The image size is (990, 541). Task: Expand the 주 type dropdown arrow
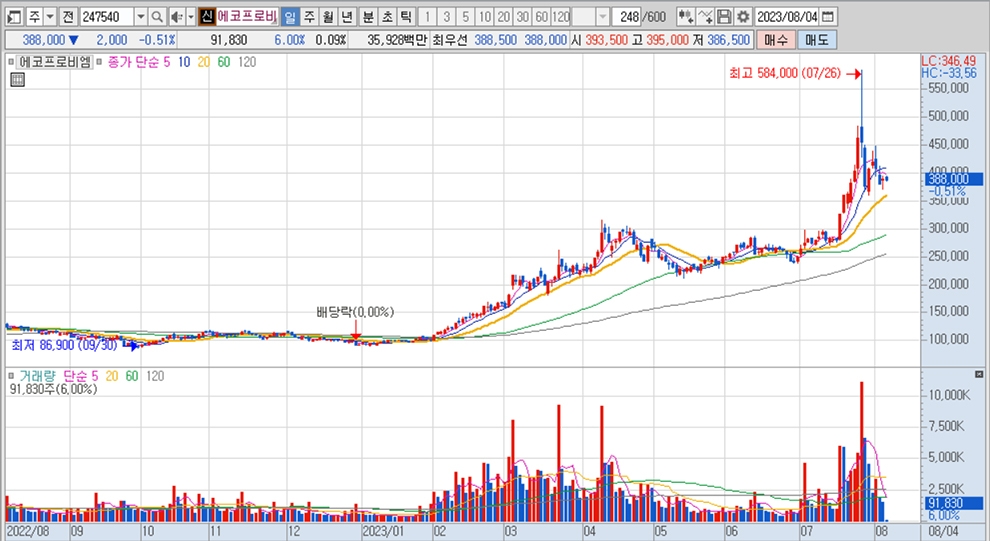tap(50, 16)
